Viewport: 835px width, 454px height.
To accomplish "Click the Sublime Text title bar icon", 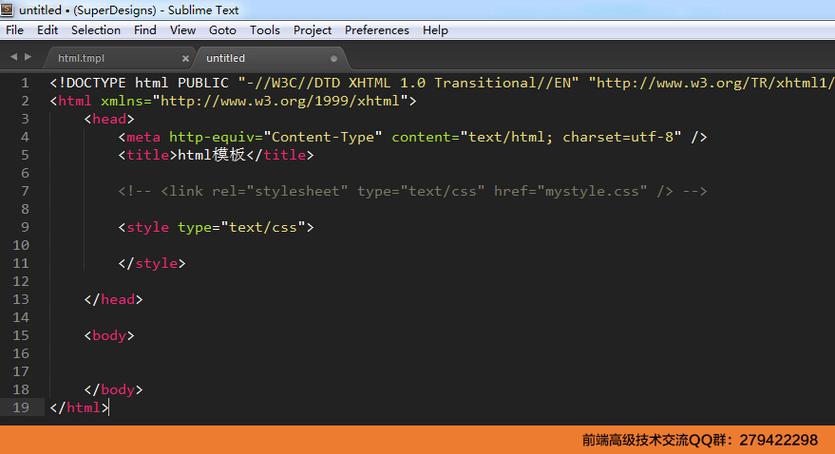I will pos(7,10).
